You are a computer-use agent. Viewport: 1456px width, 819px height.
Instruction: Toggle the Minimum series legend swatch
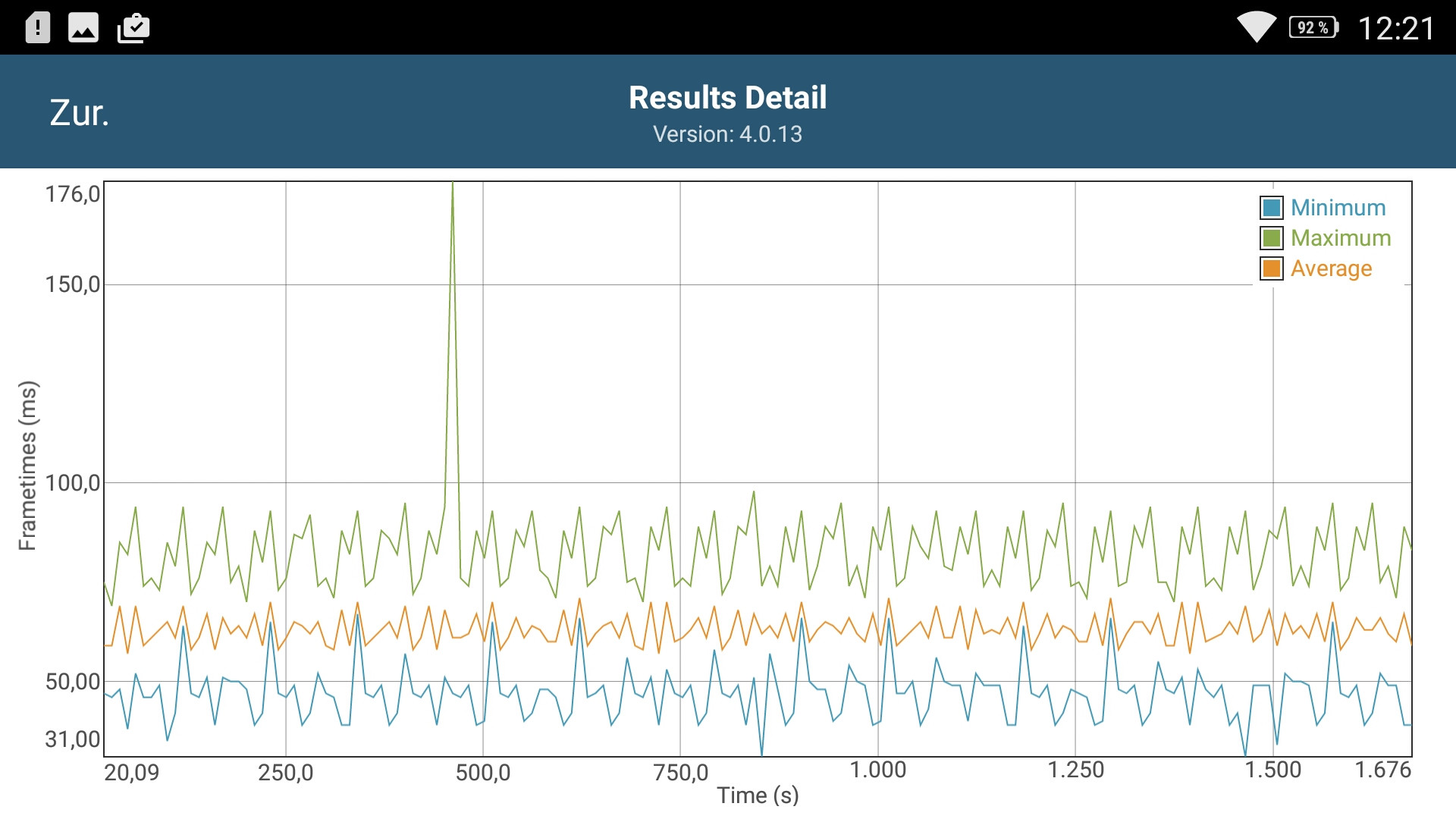(x=1272, y=208)
